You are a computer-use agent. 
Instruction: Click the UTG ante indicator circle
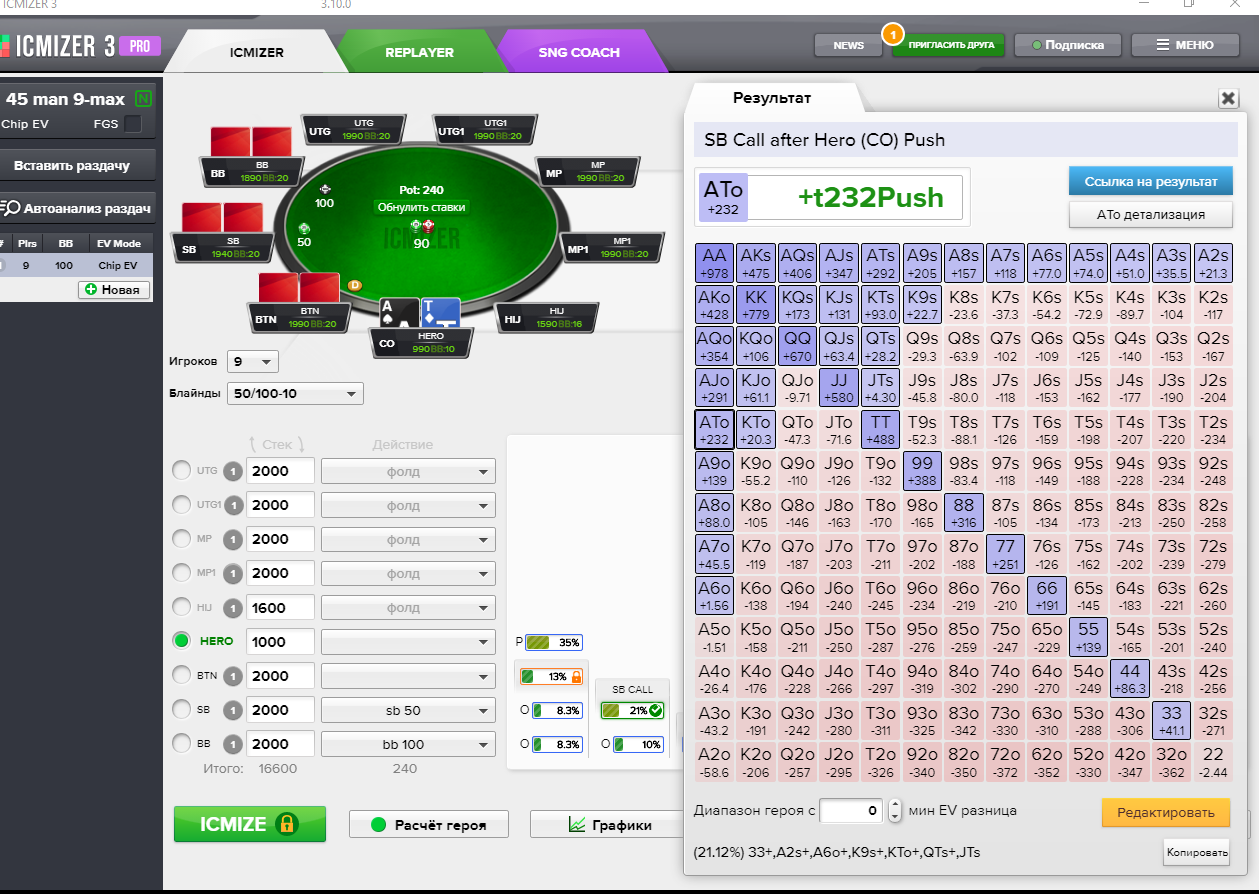232,471
